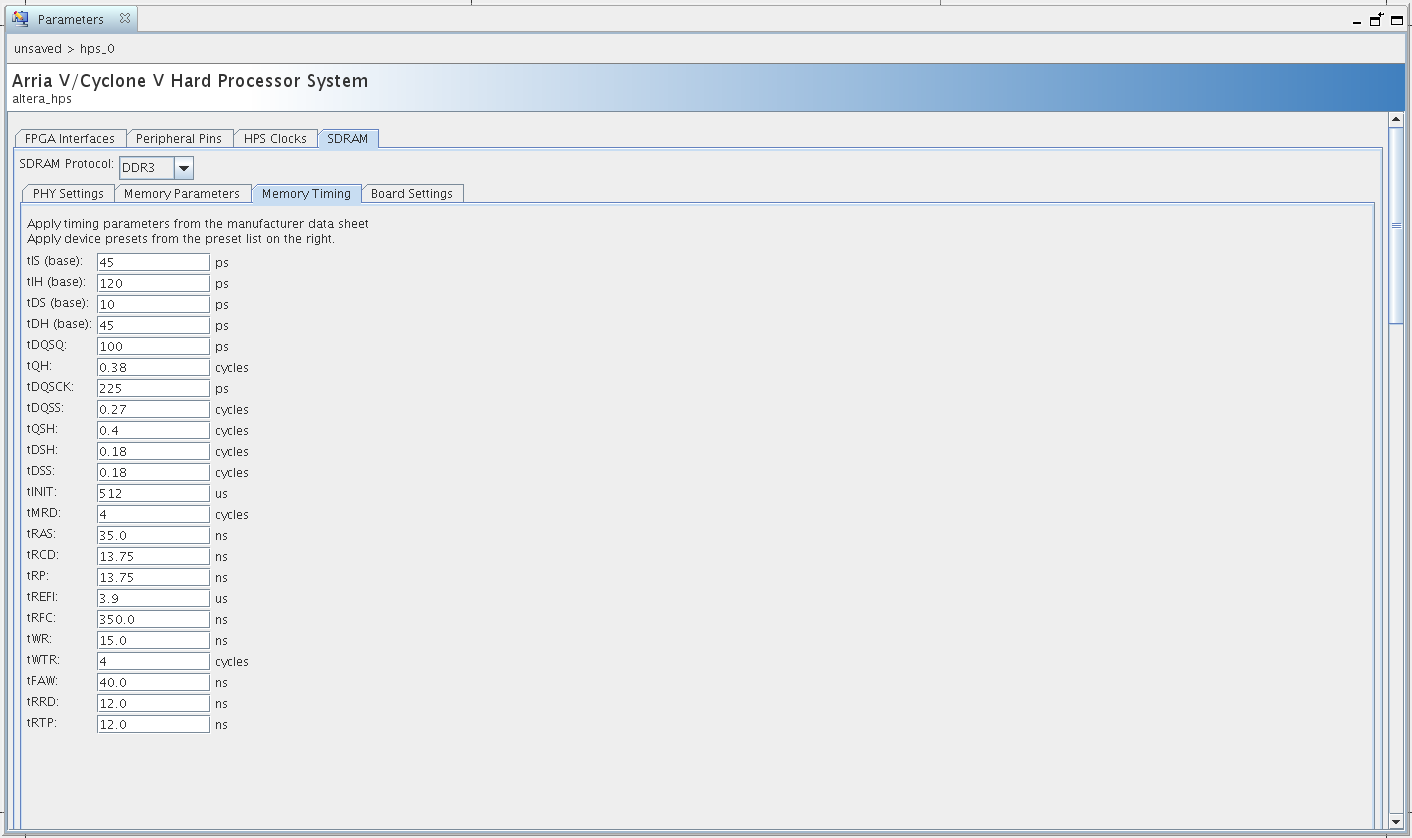The width and height of the screenshot is (1412, 838).
Task: Click the 'Apply timing parameters' instruction line
Action: click(x=198, y=224)
